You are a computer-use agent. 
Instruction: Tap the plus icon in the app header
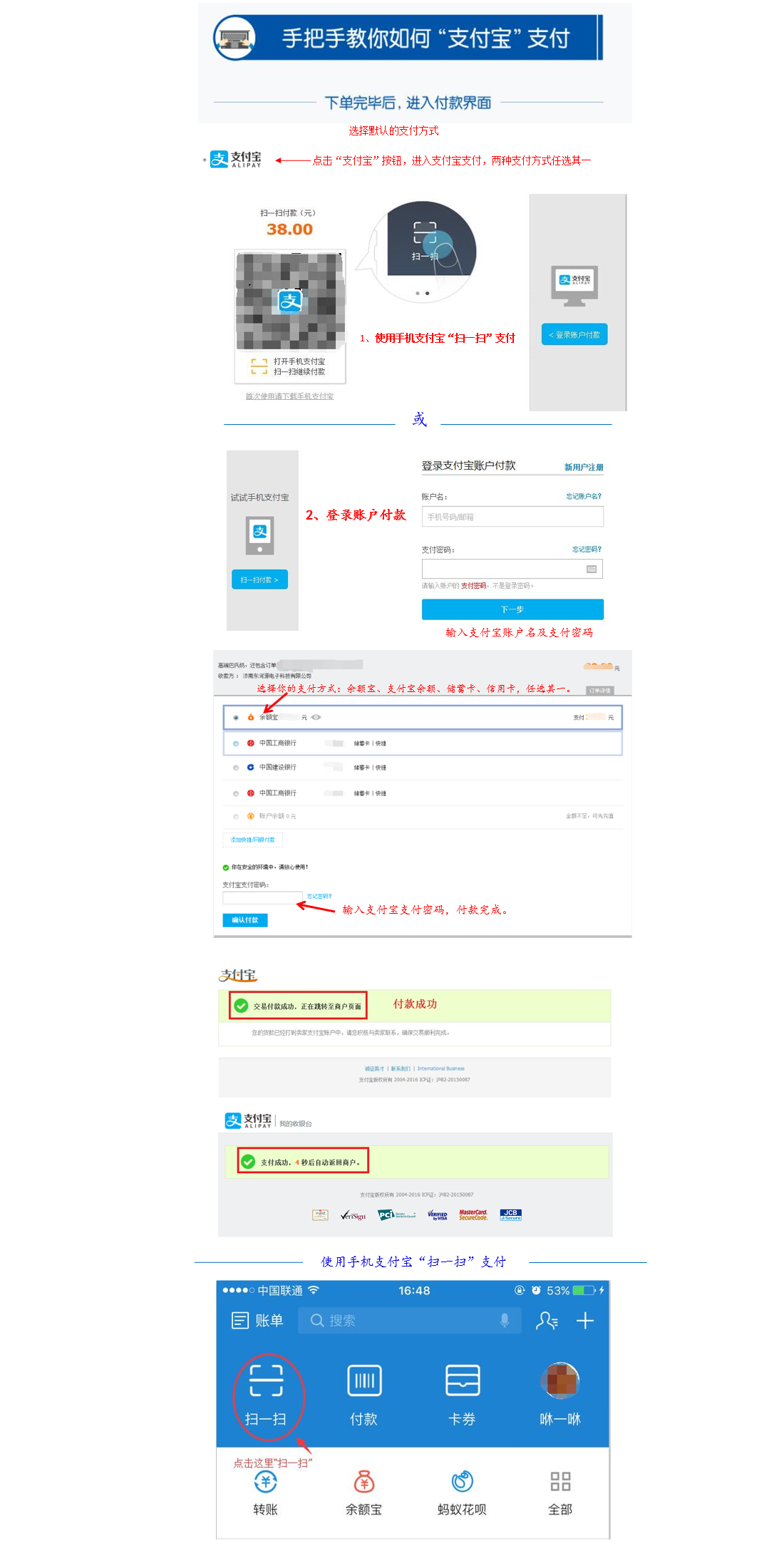[x=585, y=1321]
